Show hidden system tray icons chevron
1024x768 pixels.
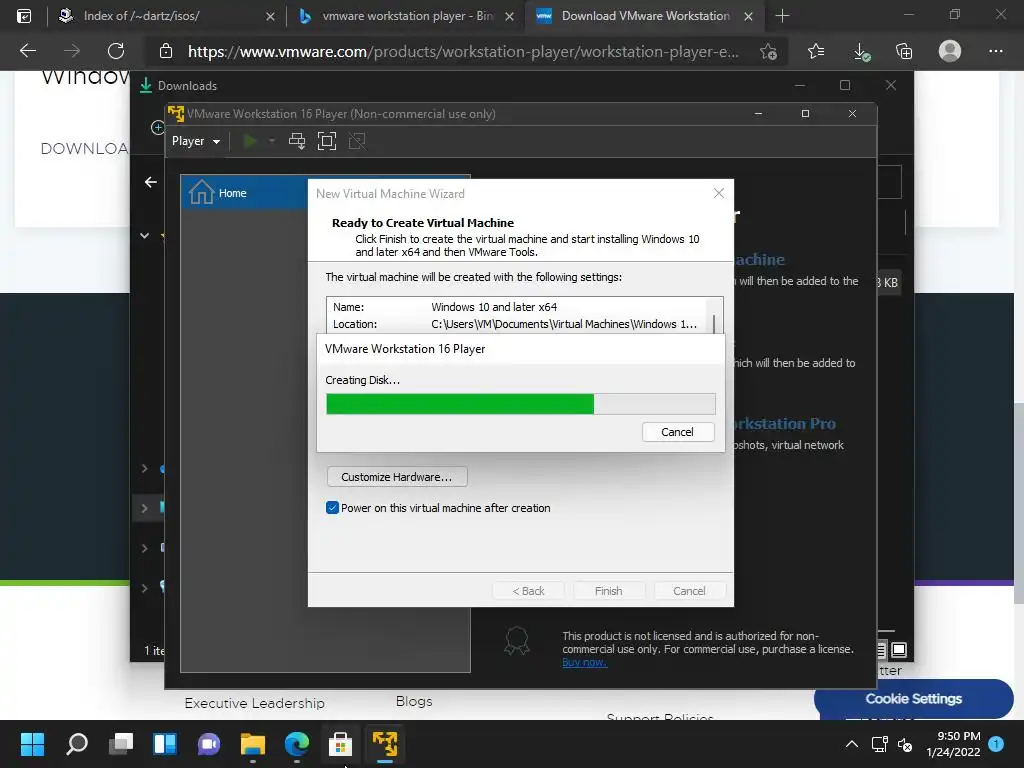coord(852,744)
